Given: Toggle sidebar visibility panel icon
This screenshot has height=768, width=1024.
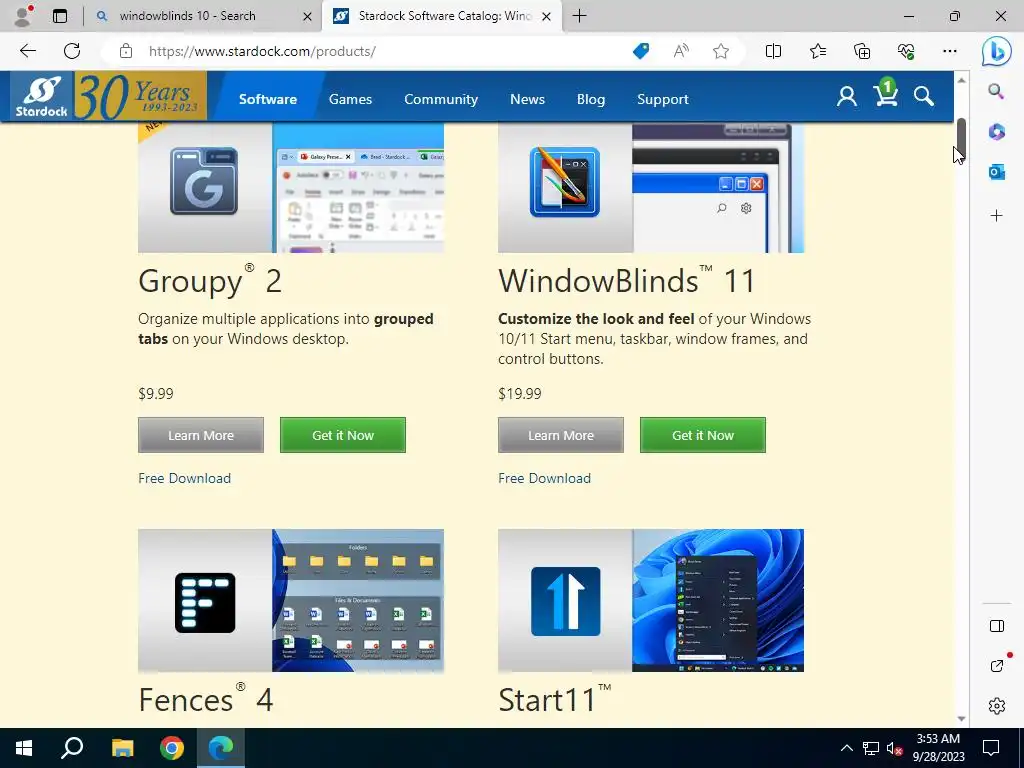Looking at the screenshot, I should (997, 626).
